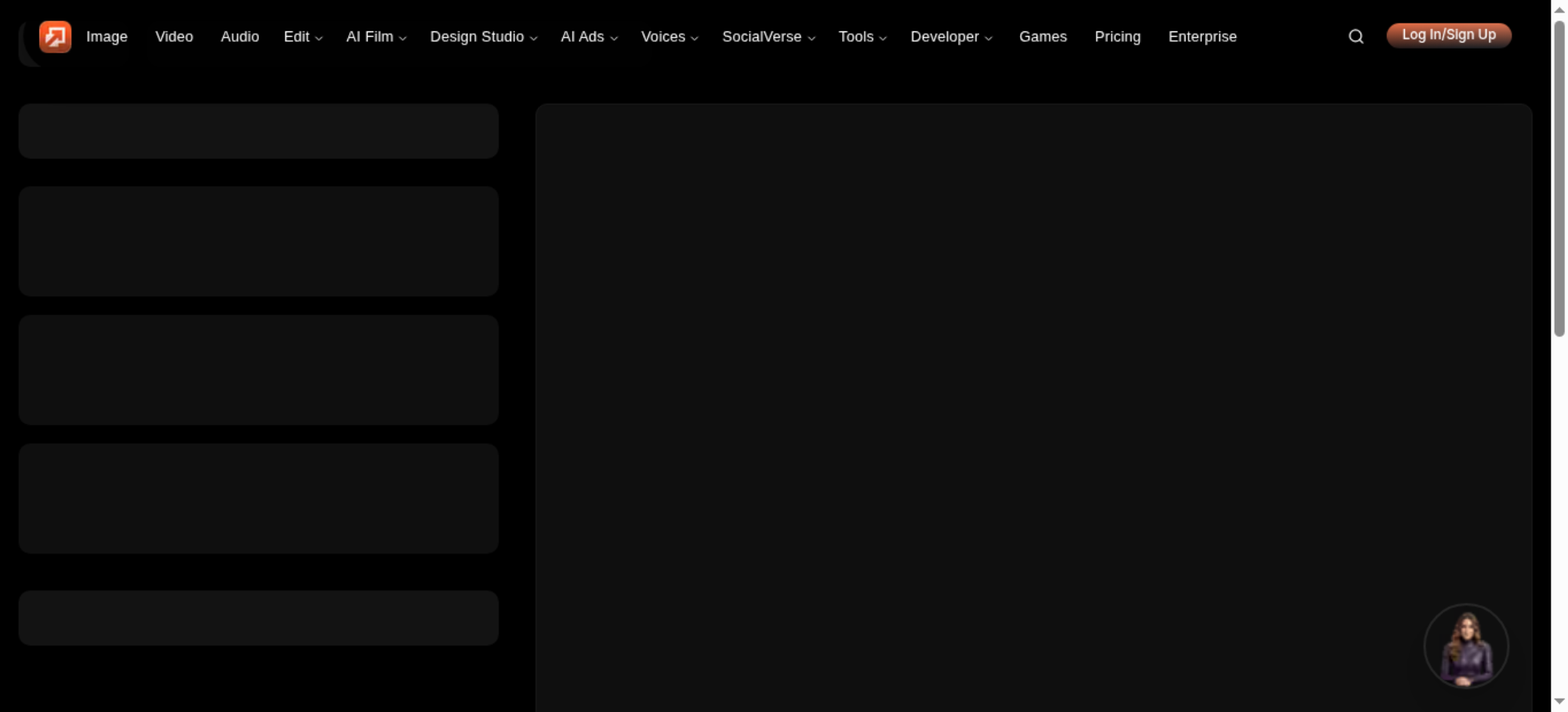Expand the Edit dropdown menu
This screenshot has height=712, width=1568.
pyautogui.click(x=303, y=37)
